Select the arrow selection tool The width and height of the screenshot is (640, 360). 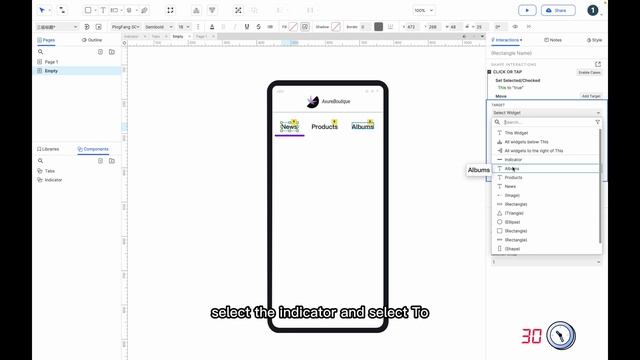(x=42, y=10)
